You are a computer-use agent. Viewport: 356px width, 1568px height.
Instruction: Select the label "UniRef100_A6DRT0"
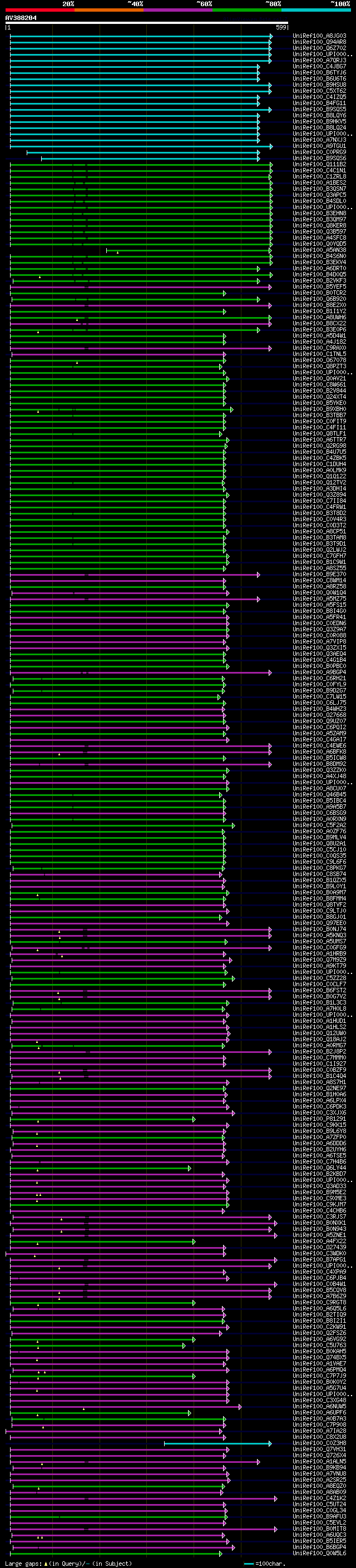[x=319, y=269]
